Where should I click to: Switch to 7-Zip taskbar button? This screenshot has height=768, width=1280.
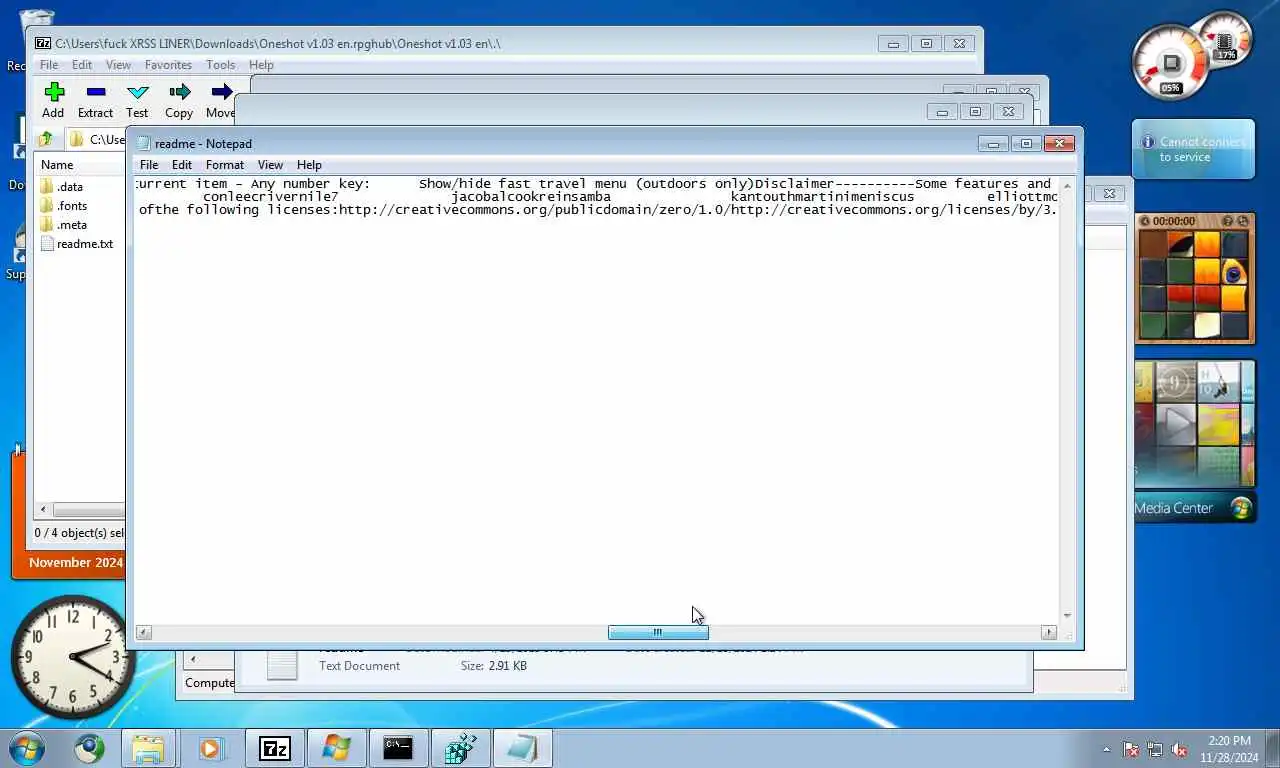(x=274, y=748)
